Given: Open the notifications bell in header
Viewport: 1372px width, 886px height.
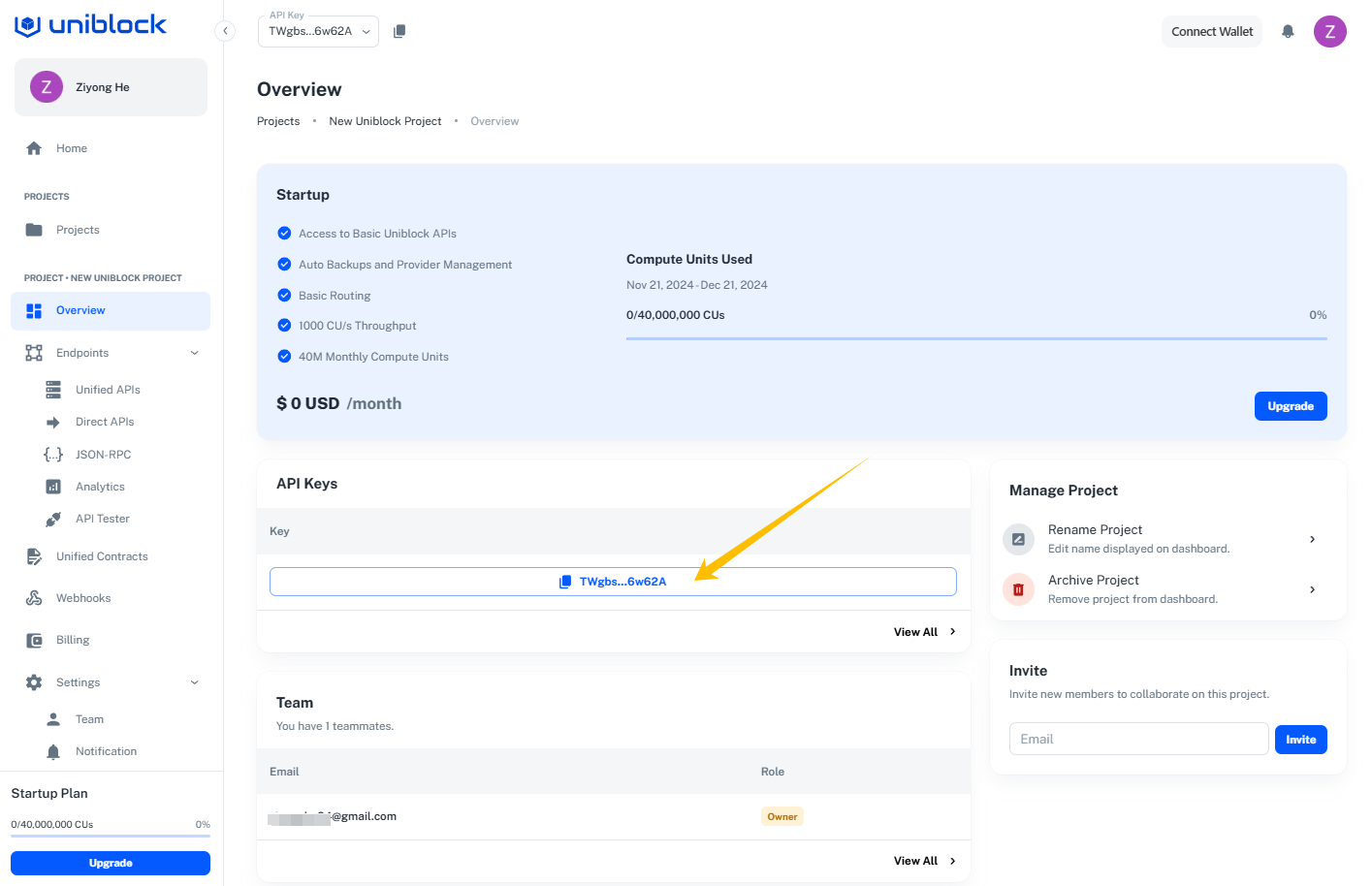Looking at the screenshot, I should tap(1288, 31).
